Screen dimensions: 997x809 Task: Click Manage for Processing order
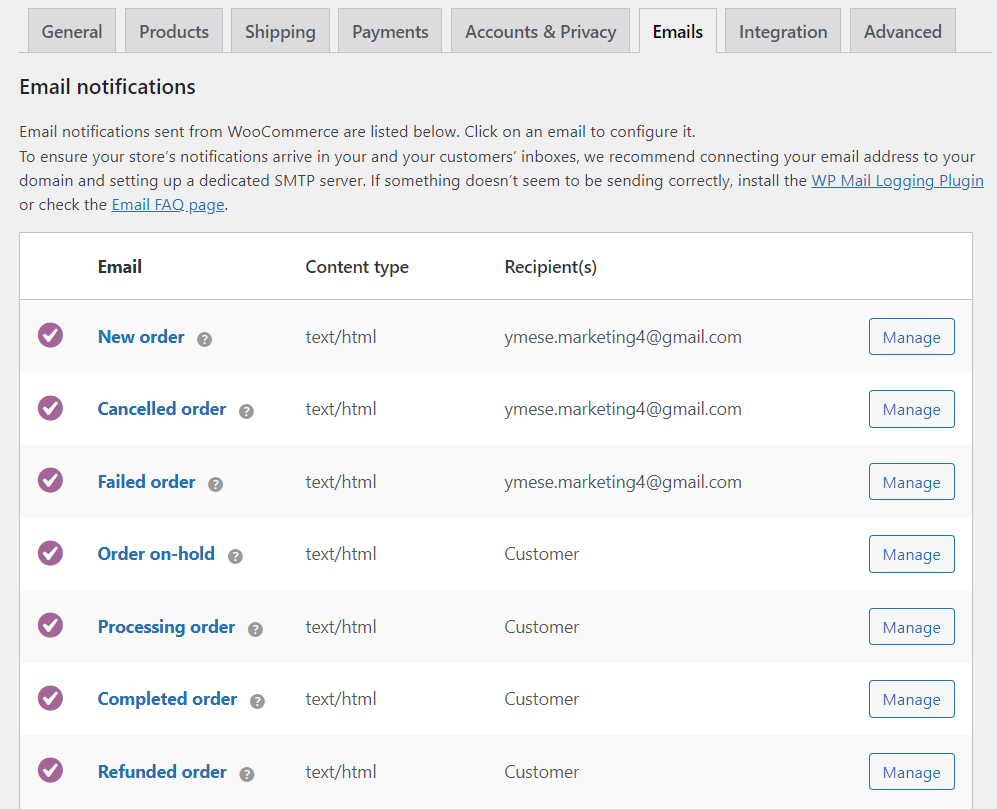[x=912, y=626]
